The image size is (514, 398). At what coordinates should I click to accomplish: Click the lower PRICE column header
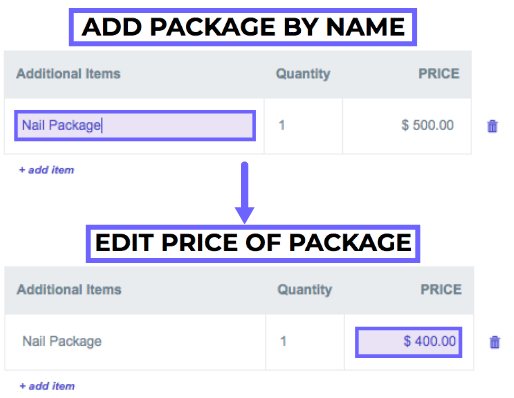441,289
